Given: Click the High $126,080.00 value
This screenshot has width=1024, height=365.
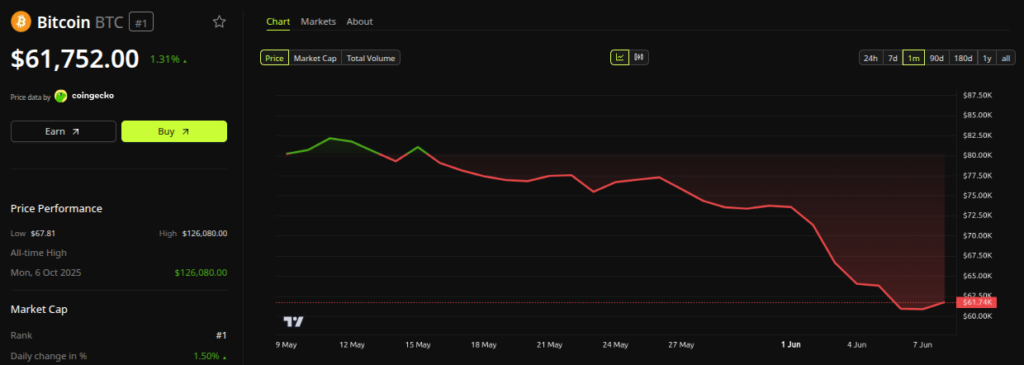Looking at the screenshot, I should click(x=204, y=233).
